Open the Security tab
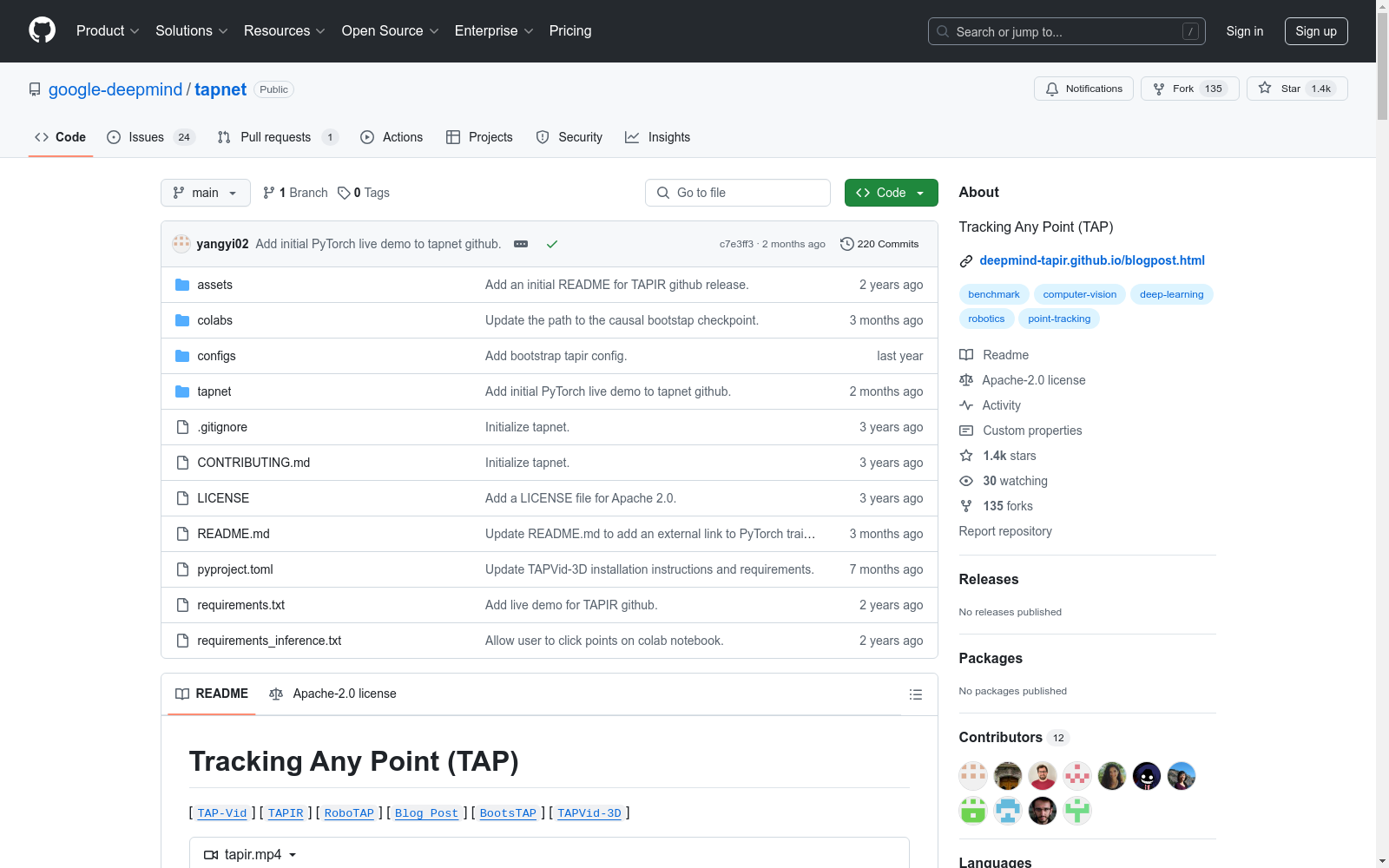The image size is (1389, 868). pyautogui.click(x=569, y=137)
